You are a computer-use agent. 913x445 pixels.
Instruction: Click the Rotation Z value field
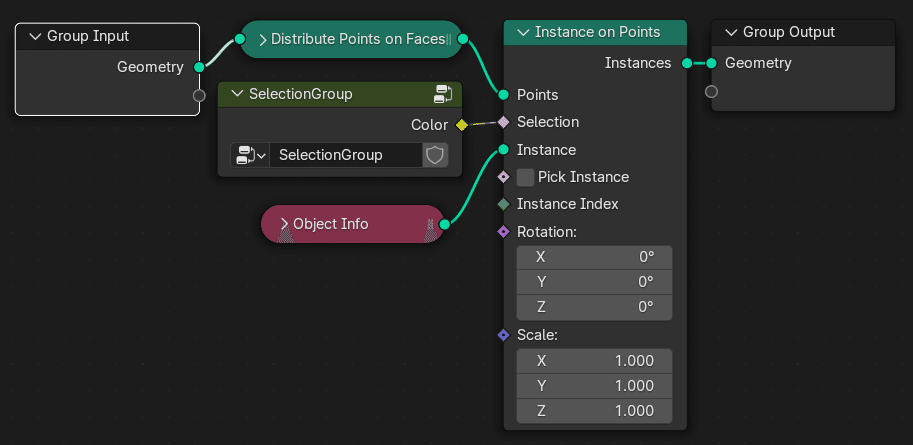pos(594,306)
